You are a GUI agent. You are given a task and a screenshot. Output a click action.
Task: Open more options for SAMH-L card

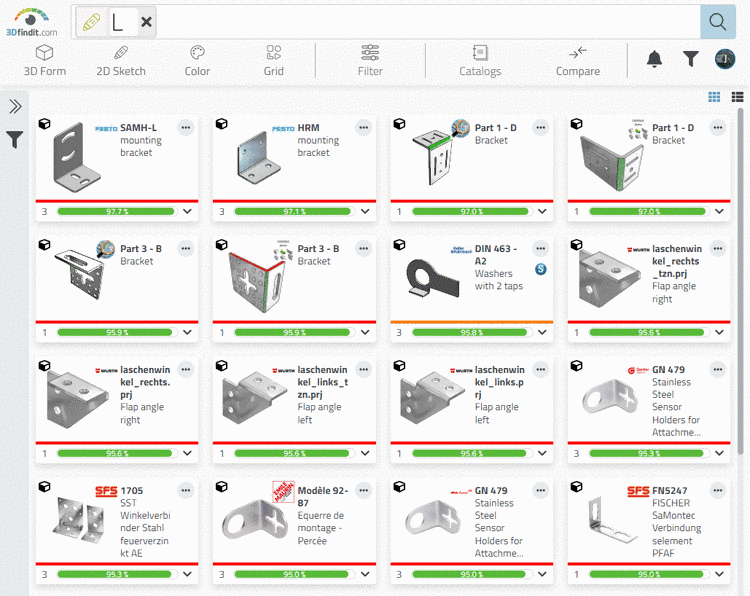[186, 128]
